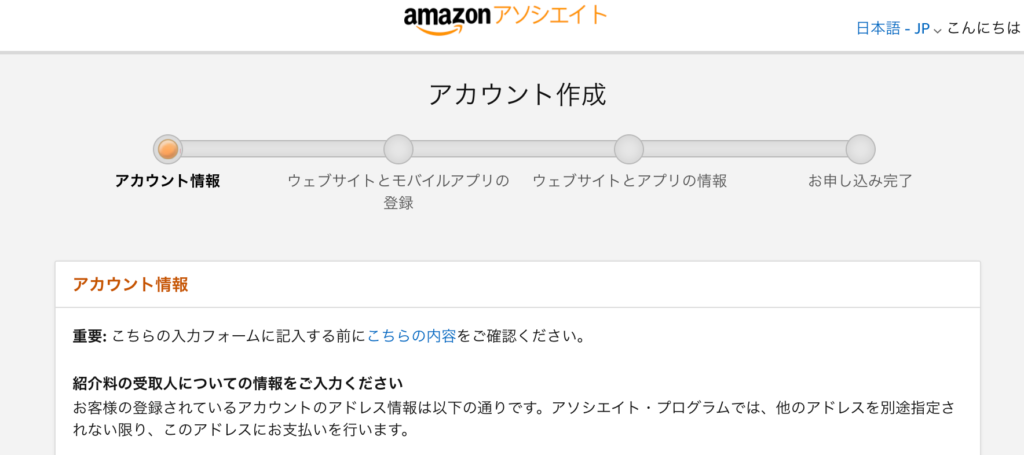
Task: Click the chevron arrow beside JP
Action: 938,30
